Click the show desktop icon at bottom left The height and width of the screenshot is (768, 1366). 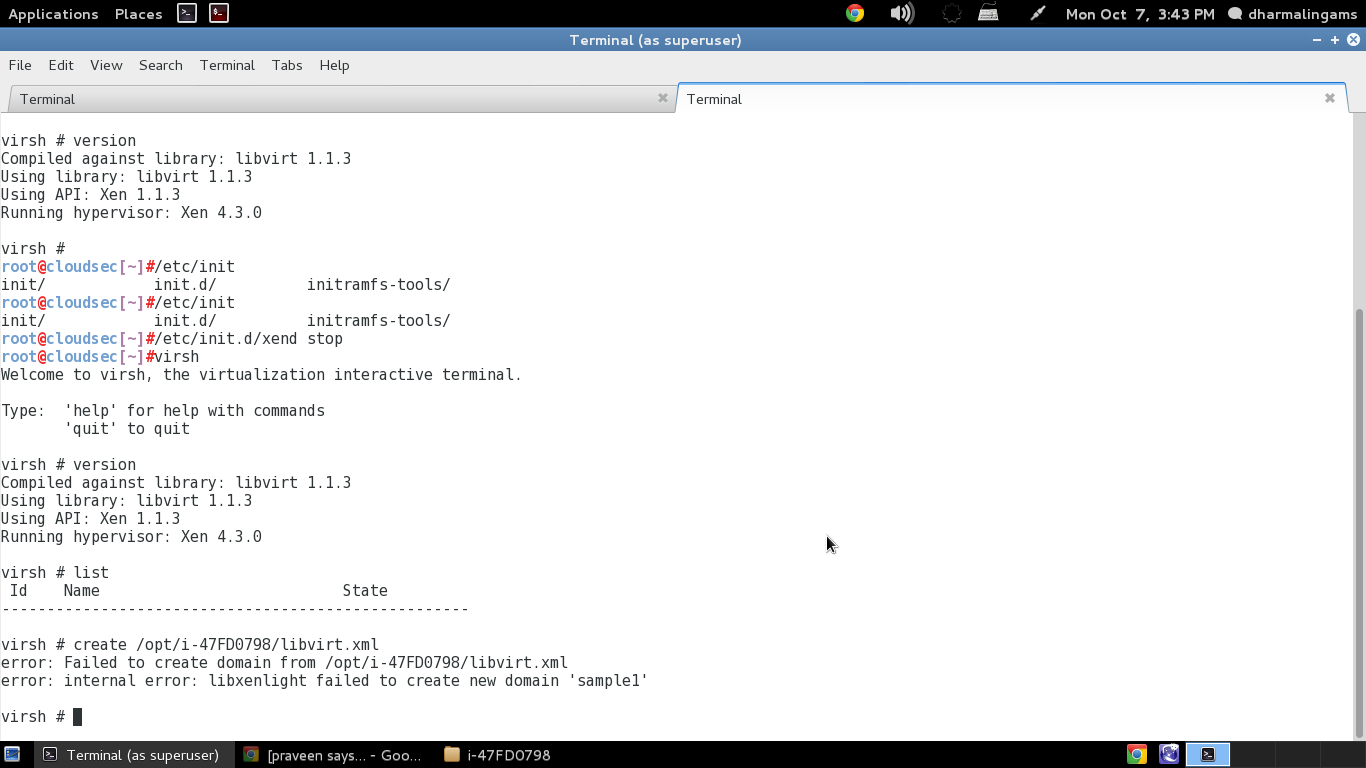[12, 755]
